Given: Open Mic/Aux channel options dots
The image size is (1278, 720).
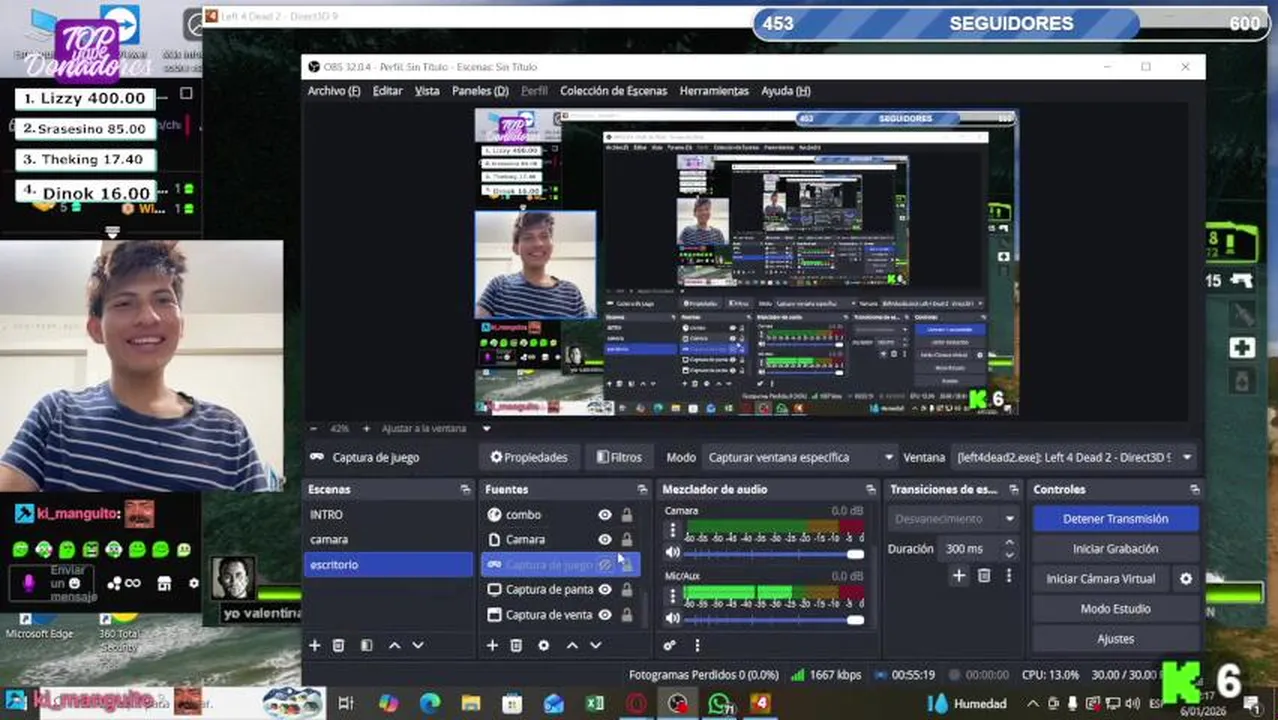Looking at the screenshot, I should (x=673, y=596).
